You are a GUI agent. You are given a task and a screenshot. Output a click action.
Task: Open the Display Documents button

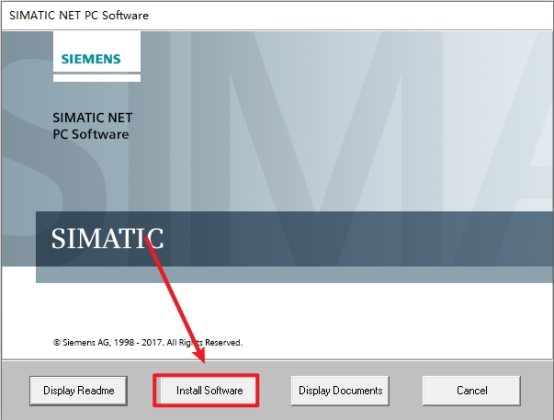(x=340, y=390)
